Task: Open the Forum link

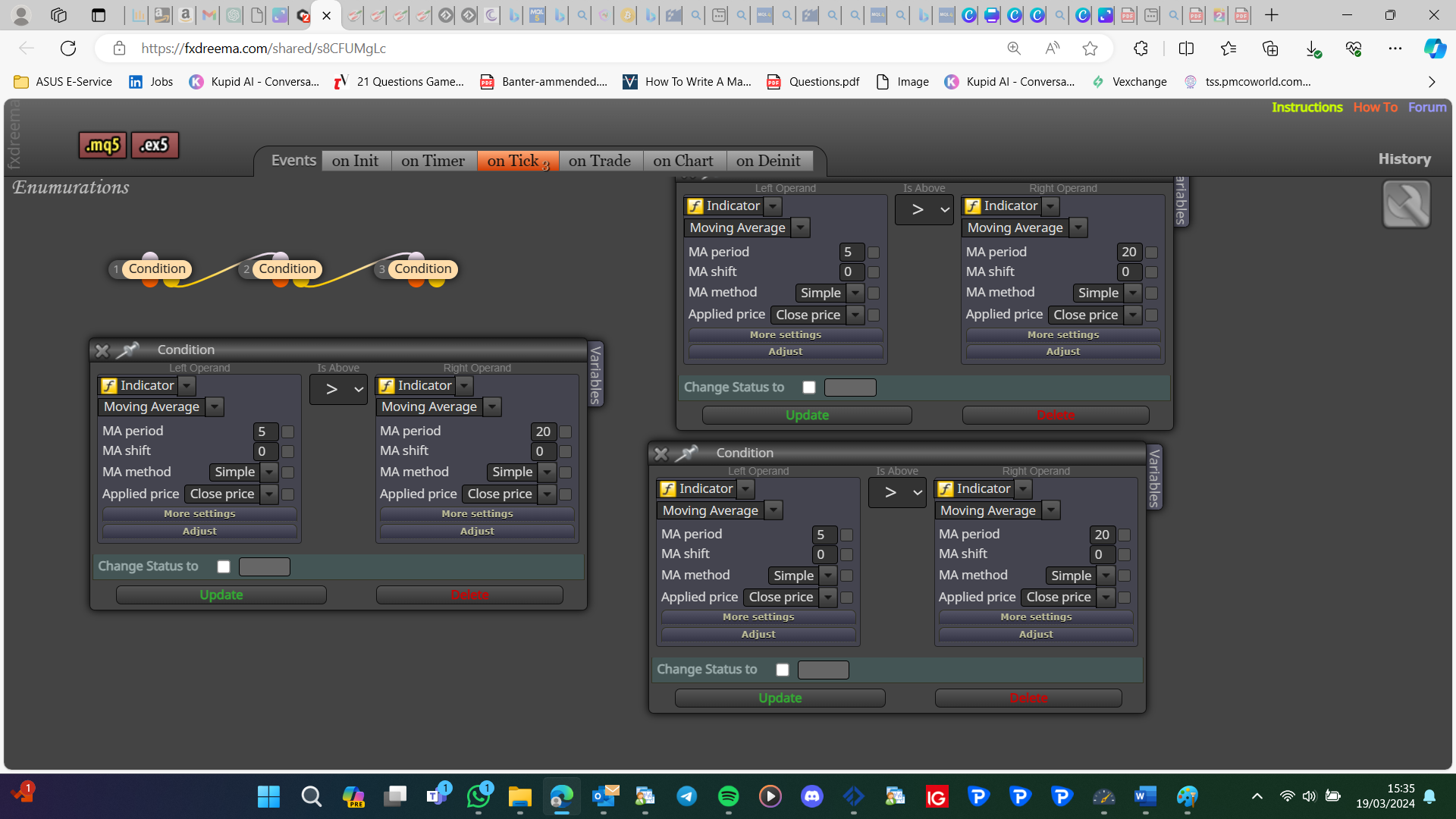Action: (x=1427, y=108)
